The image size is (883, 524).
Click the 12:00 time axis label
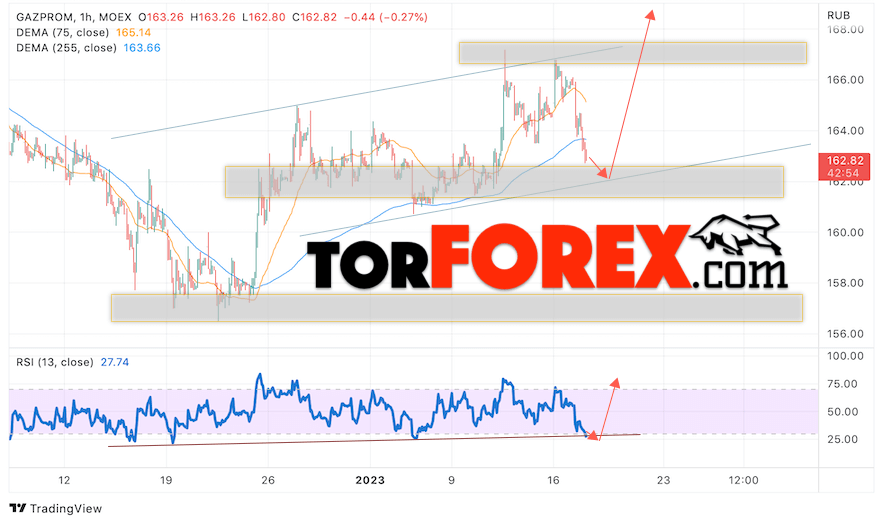pyautogui.click(x=743, y=480)
